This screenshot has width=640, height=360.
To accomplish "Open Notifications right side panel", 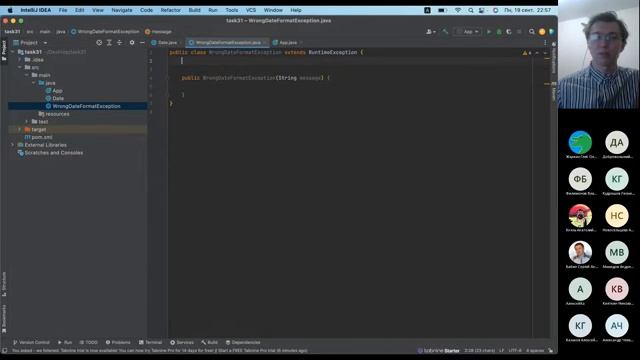I will [554, 57].
